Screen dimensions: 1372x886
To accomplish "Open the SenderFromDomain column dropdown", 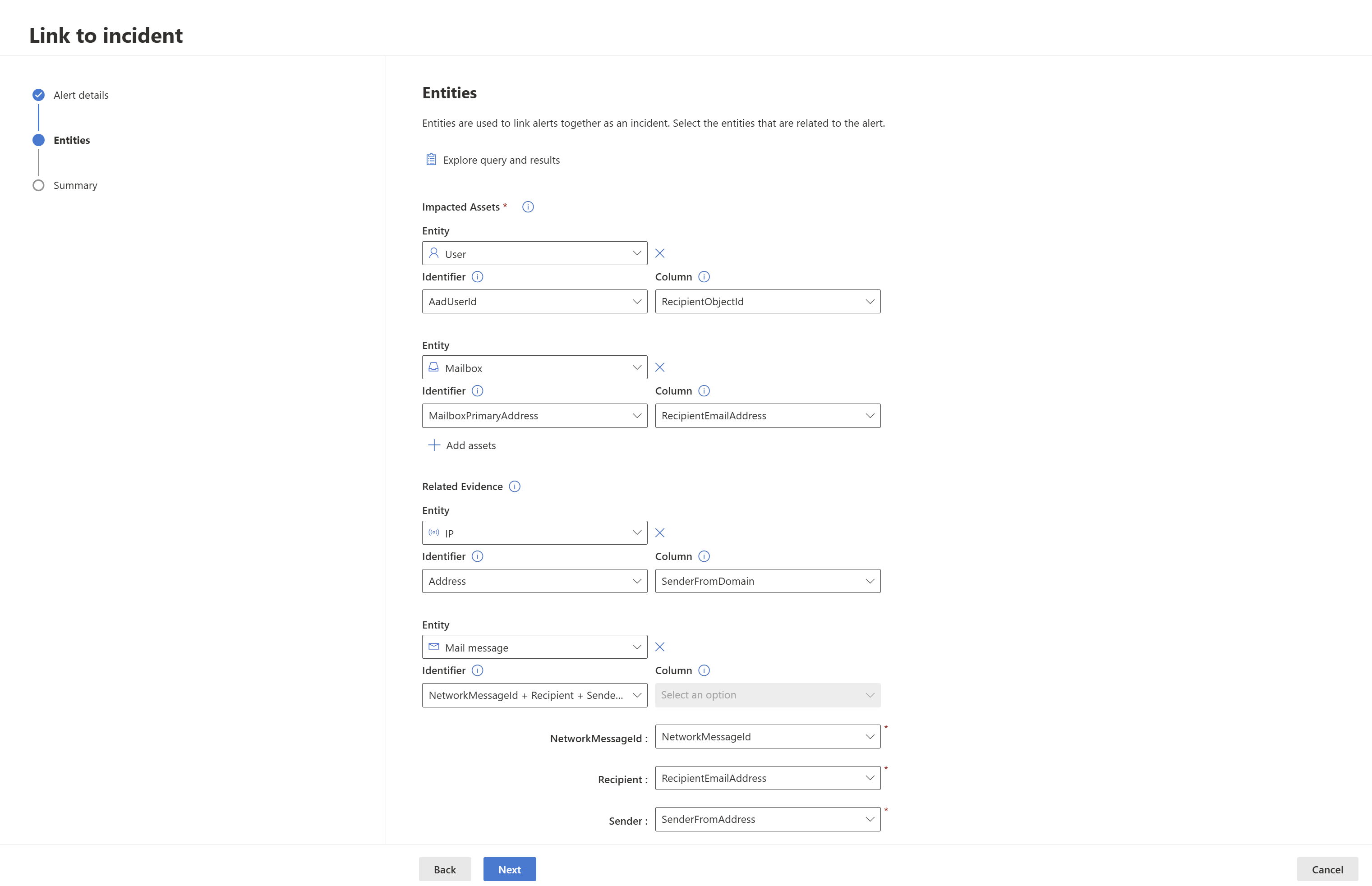I will 767,581.
